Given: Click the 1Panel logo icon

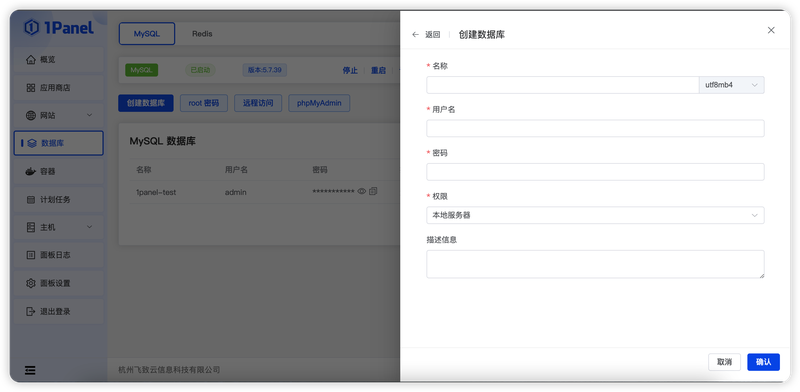Looking at the screenshot, I should [x=32, y=28].
